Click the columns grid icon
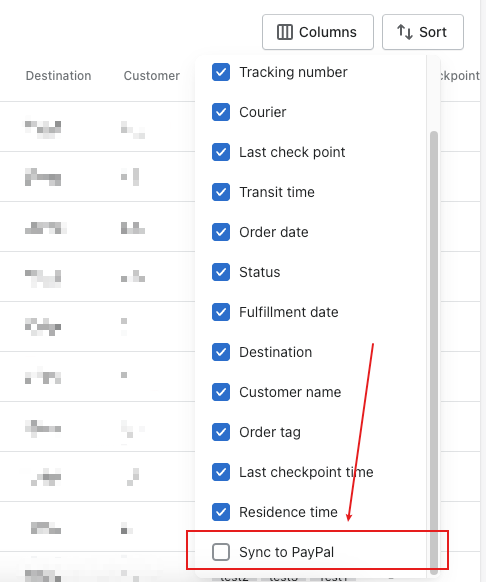Image resolution: width=486 pixels, height=582 pixels. pos(285,32)
